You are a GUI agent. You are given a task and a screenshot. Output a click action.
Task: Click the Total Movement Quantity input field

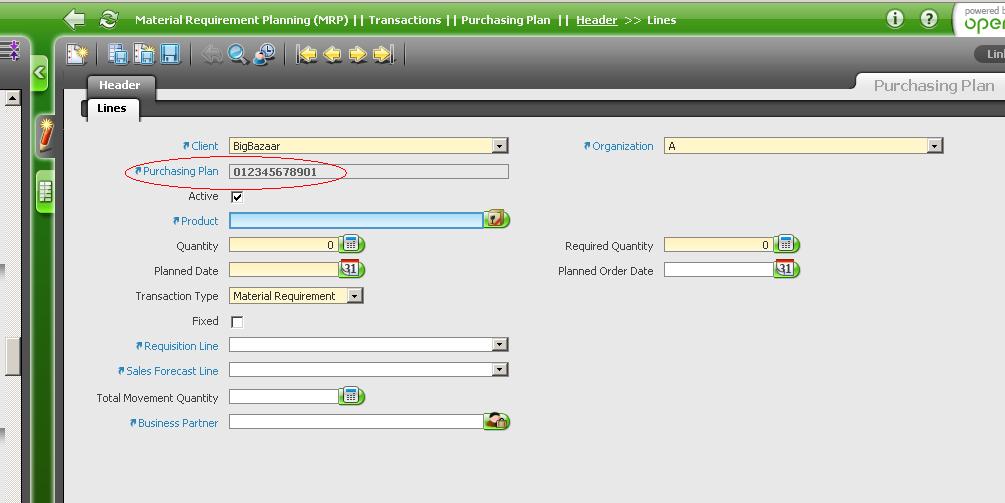(284, 397)
